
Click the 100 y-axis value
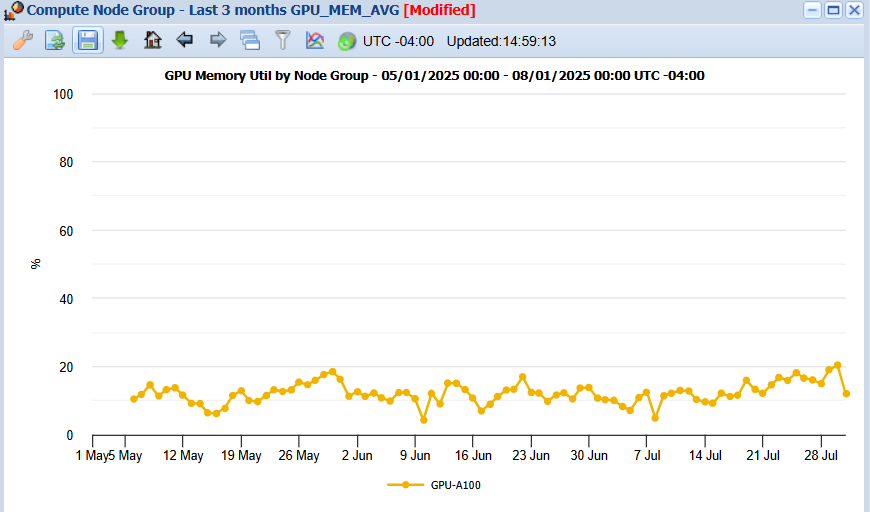click(63, 94)
